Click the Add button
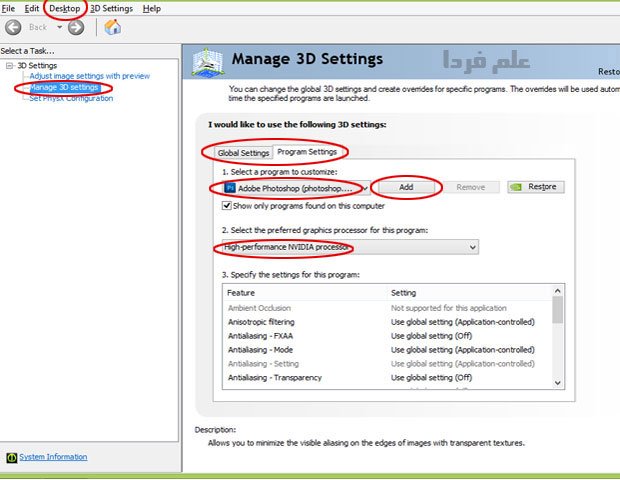620x480 pixels. [x=406, y=187]
